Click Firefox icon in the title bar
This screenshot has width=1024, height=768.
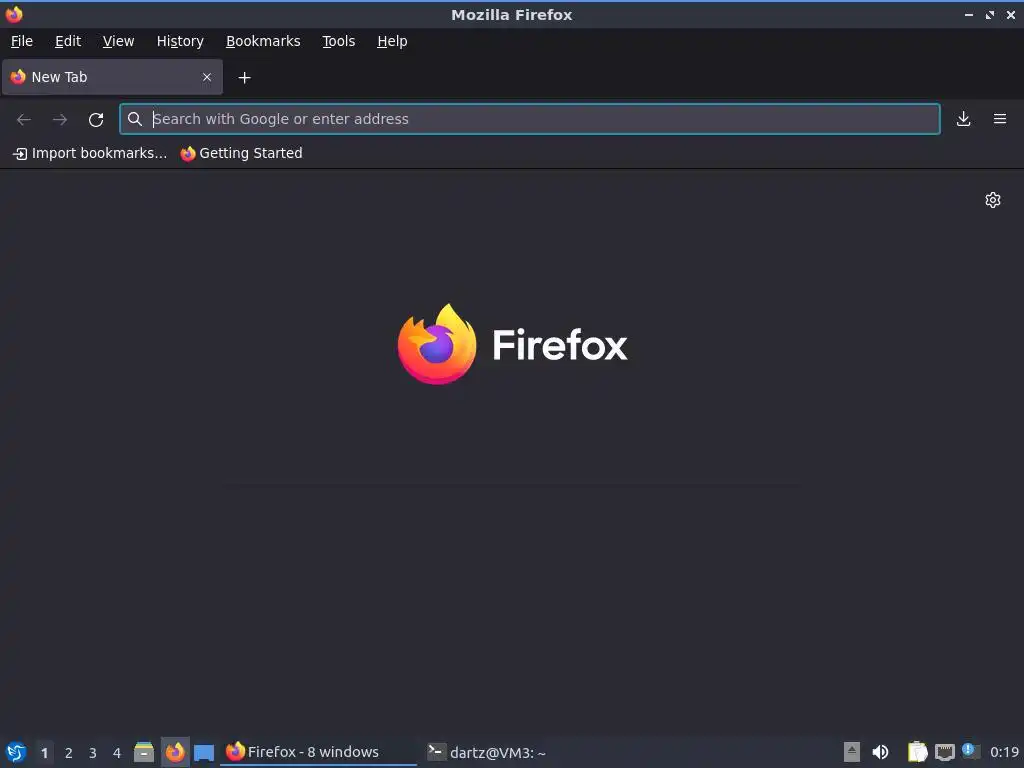[x=14, y=14]
